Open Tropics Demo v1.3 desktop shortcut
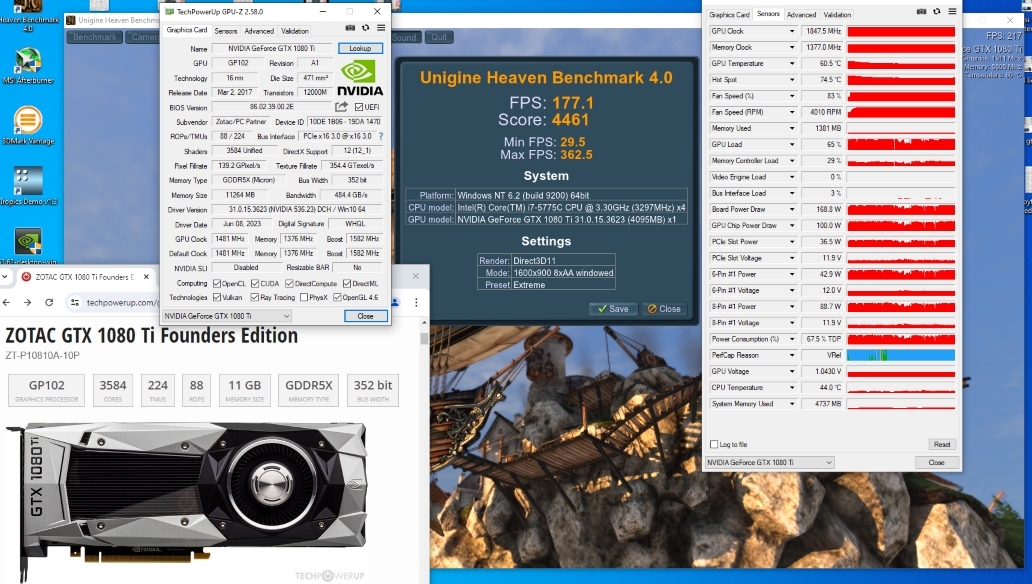1032x584 pixels. tap(28, 186)
